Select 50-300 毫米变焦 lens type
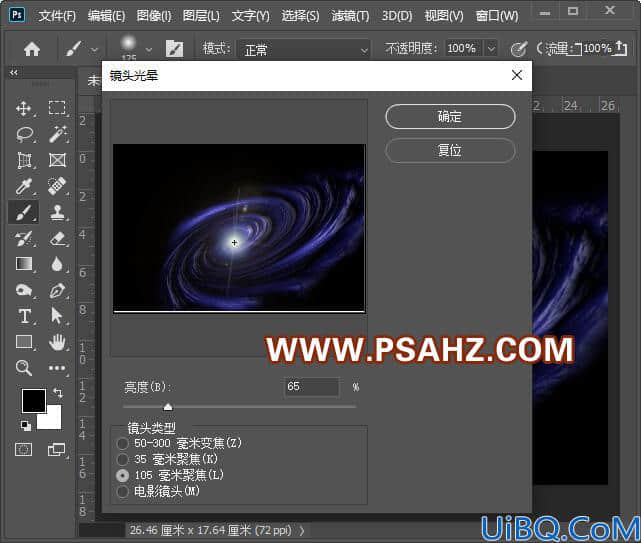The image size is (641, 543). (x=122, y=443)
